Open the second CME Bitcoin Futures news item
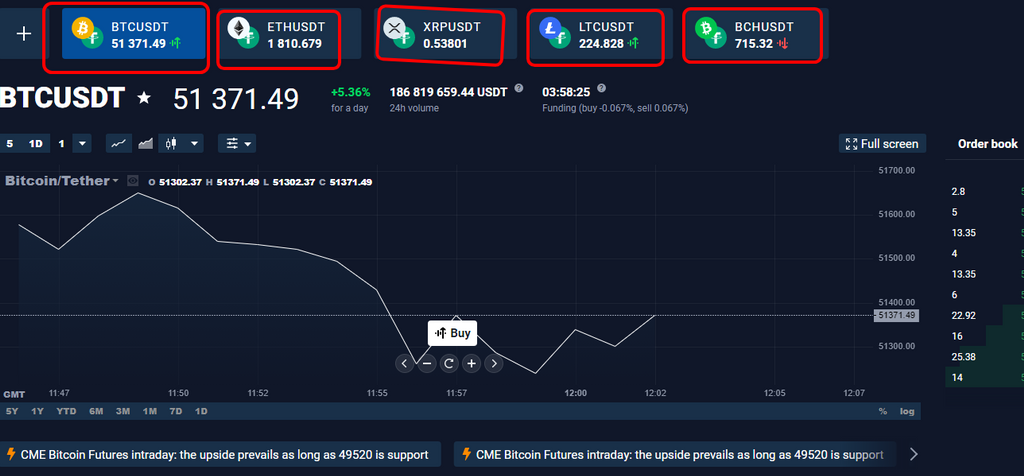 (x=675, y=454)
